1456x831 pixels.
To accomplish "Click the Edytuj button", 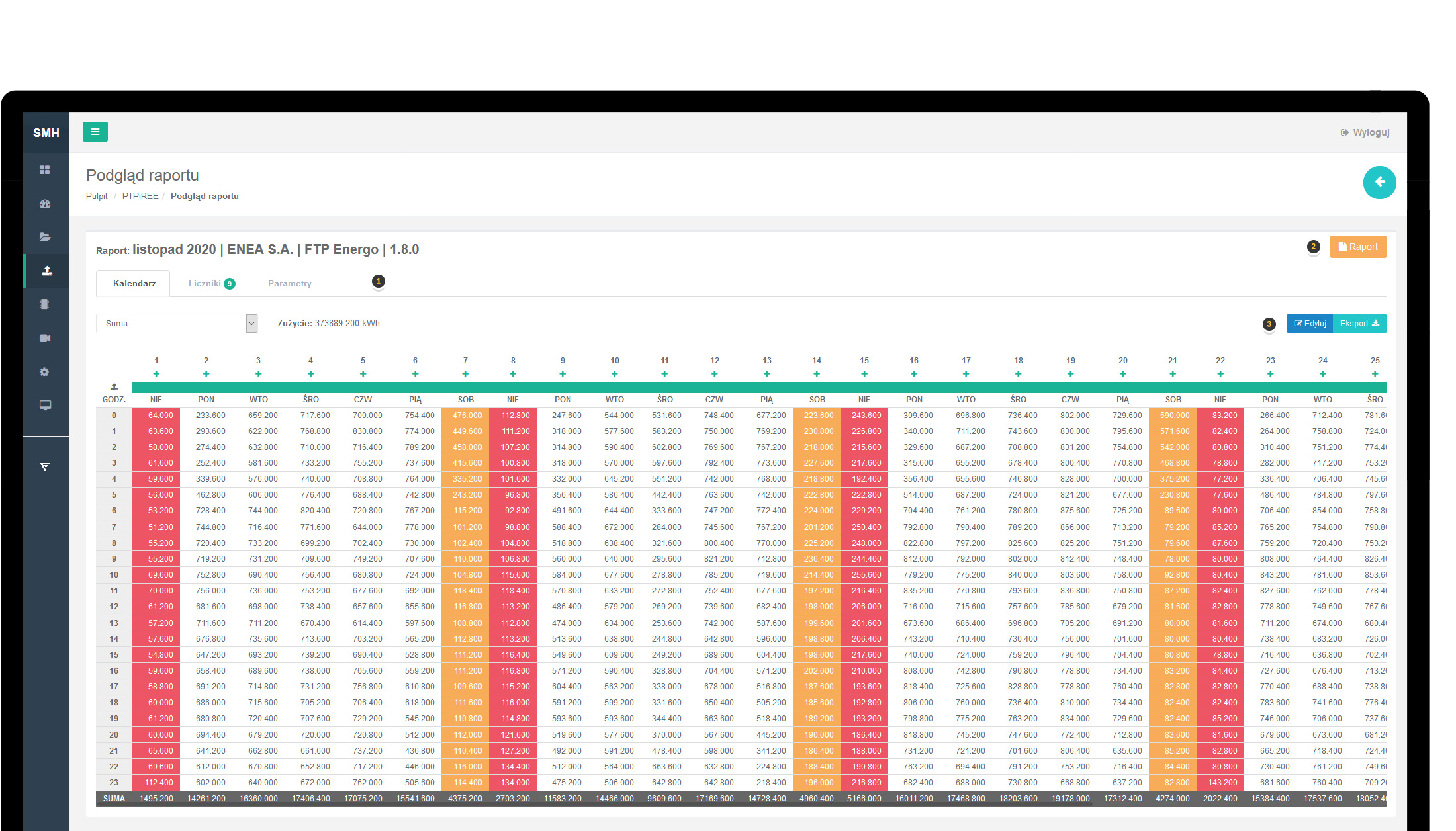I will [x=1310, y=324].
